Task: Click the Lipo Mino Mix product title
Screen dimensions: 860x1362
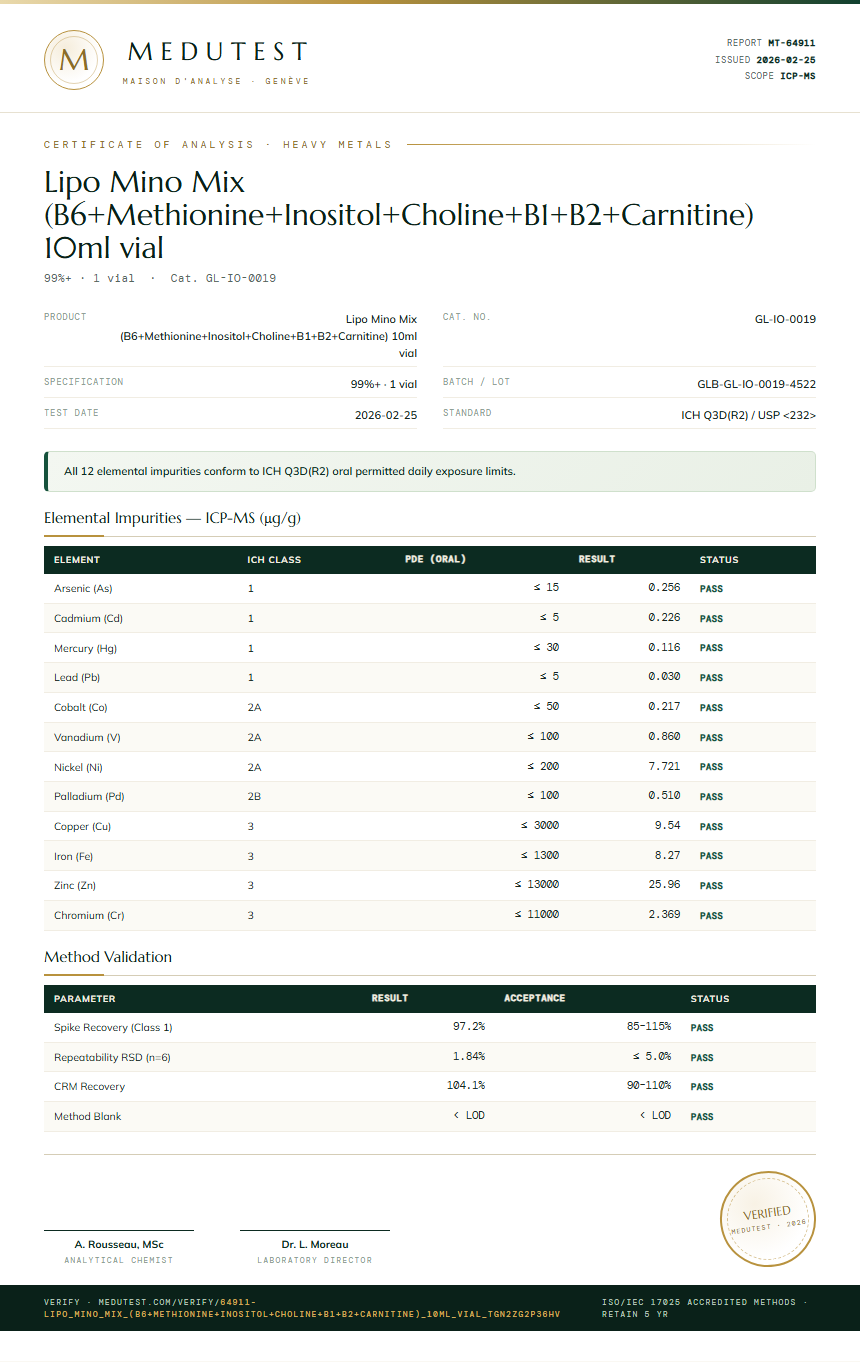Action: (x=399, y=215)
